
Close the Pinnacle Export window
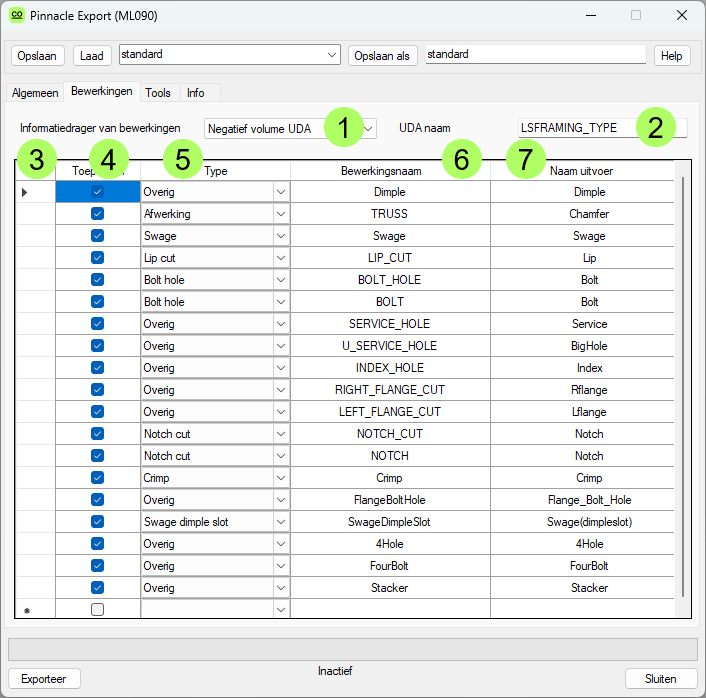682,15
